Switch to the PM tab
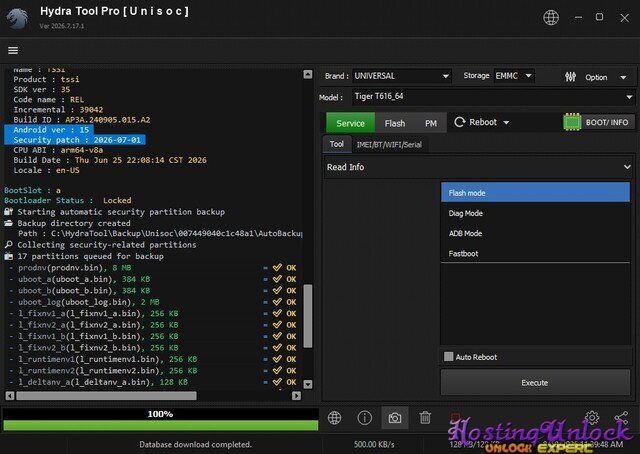 pyautogui.click(x=431, y=123)
